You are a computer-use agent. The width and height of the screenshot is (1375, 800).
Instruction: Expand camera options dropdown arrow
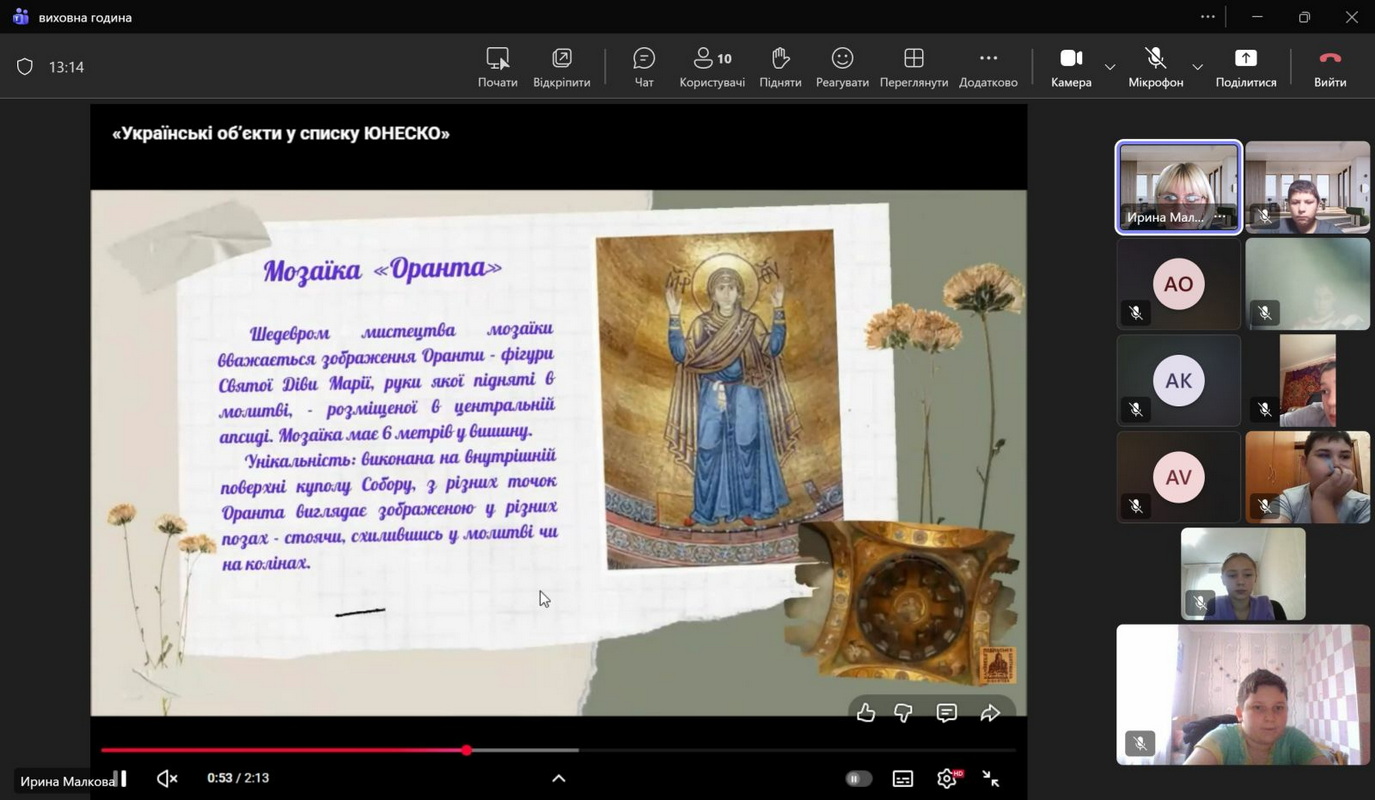point(1110,67)
